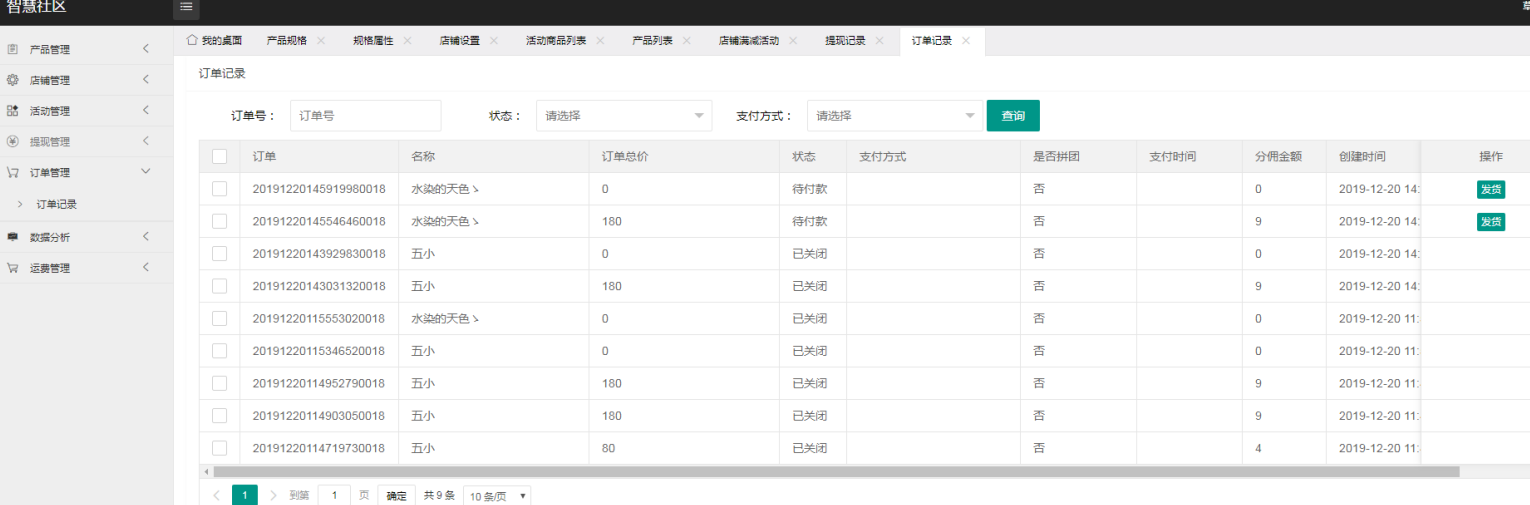Click the 订单号 search input field

[x=365, y=116]
